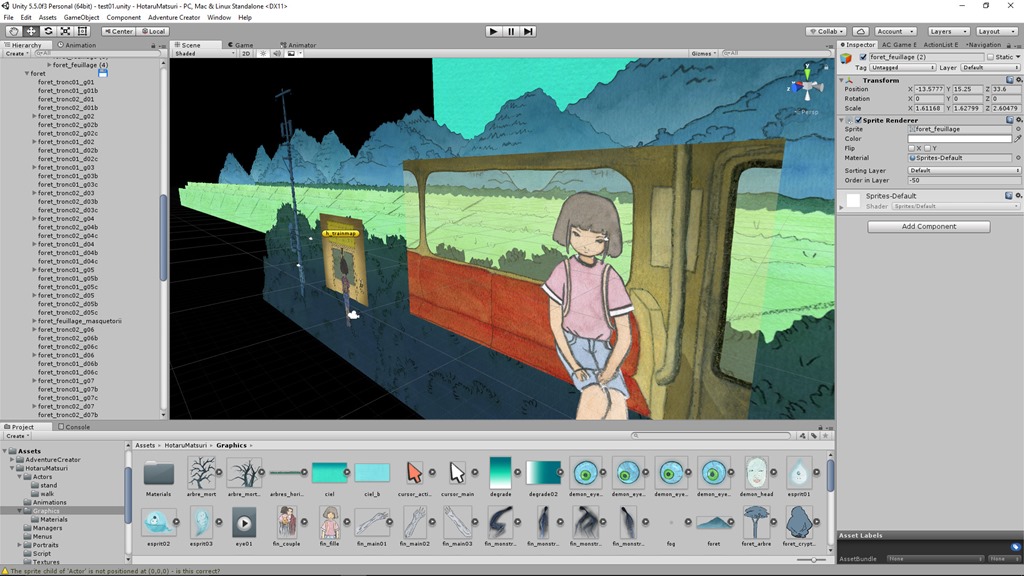Click the white Color field swatch
This screenshot has width=1024, height=576.
pos(959,139)
